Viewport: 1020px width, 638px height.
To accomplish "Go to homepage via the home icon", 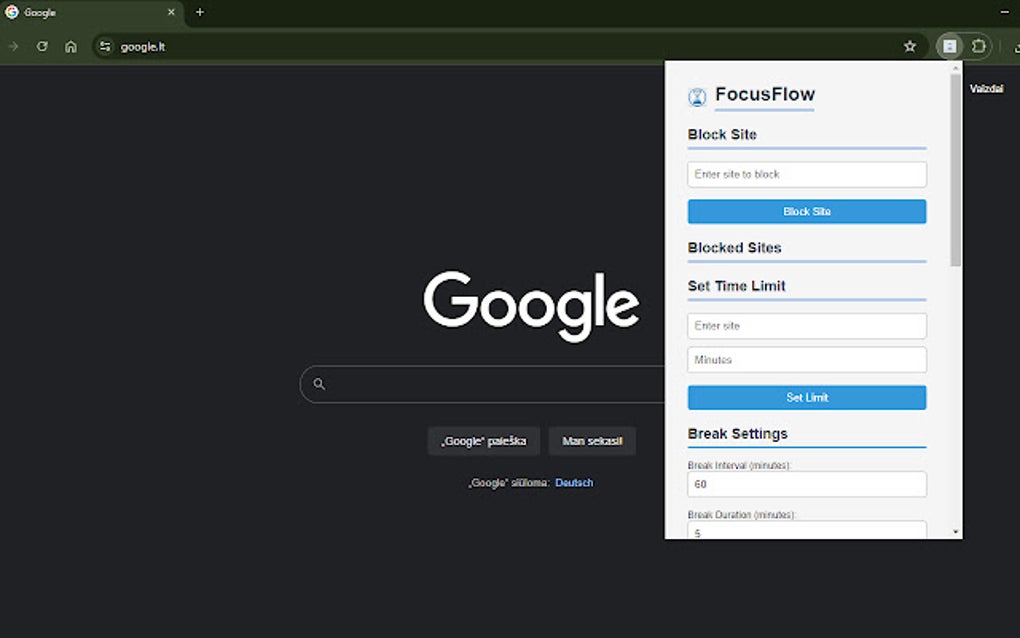I will 71,46.
